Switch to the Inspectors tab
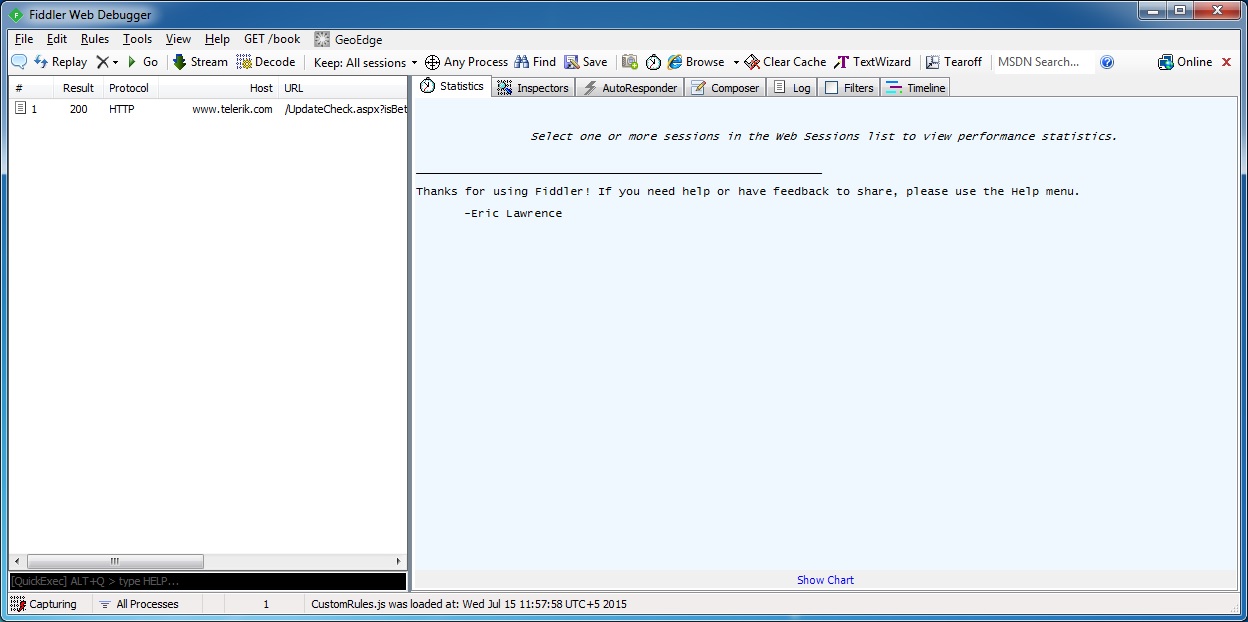Screen dimensions: 1248x622 [533, 88]
